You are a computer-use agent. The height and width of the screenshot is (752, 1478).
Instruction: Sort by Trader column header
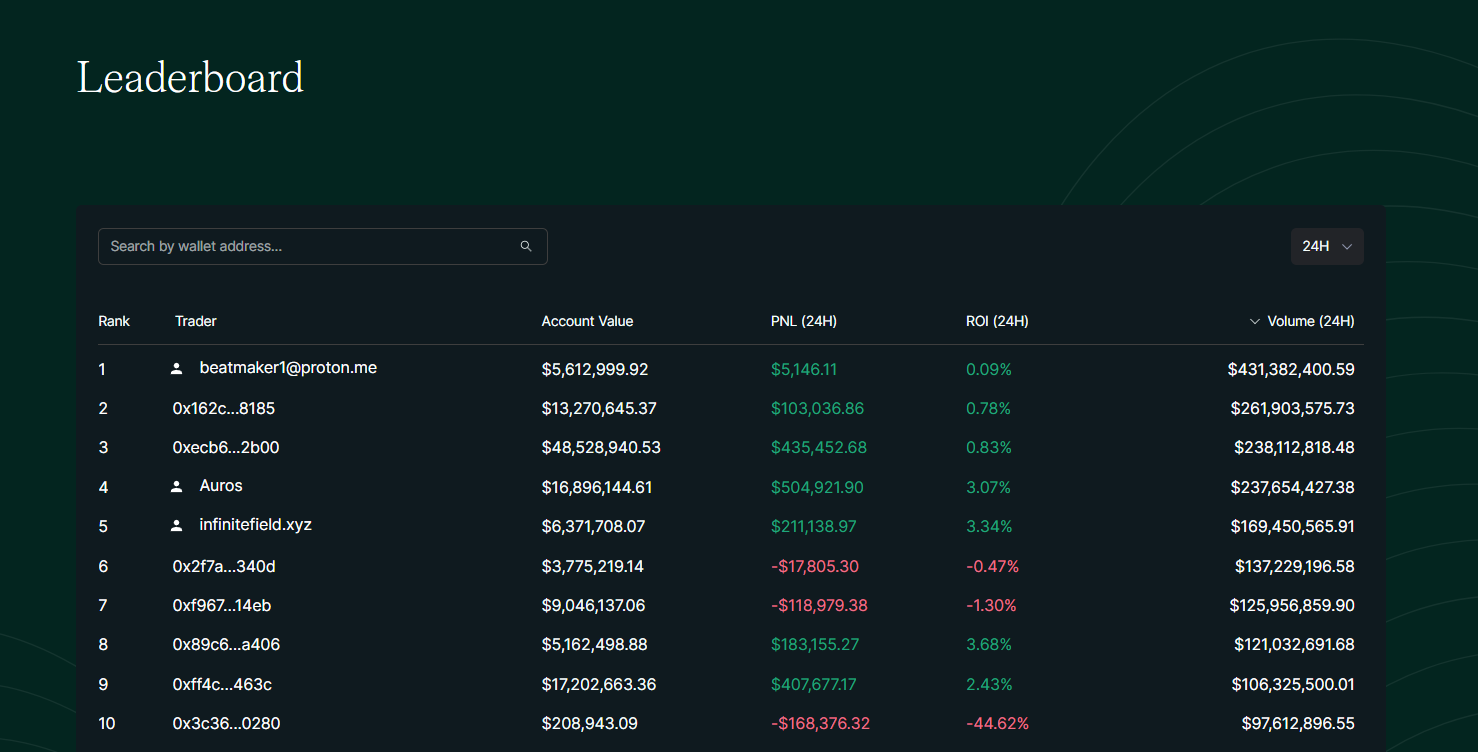[x=196, y=321]
